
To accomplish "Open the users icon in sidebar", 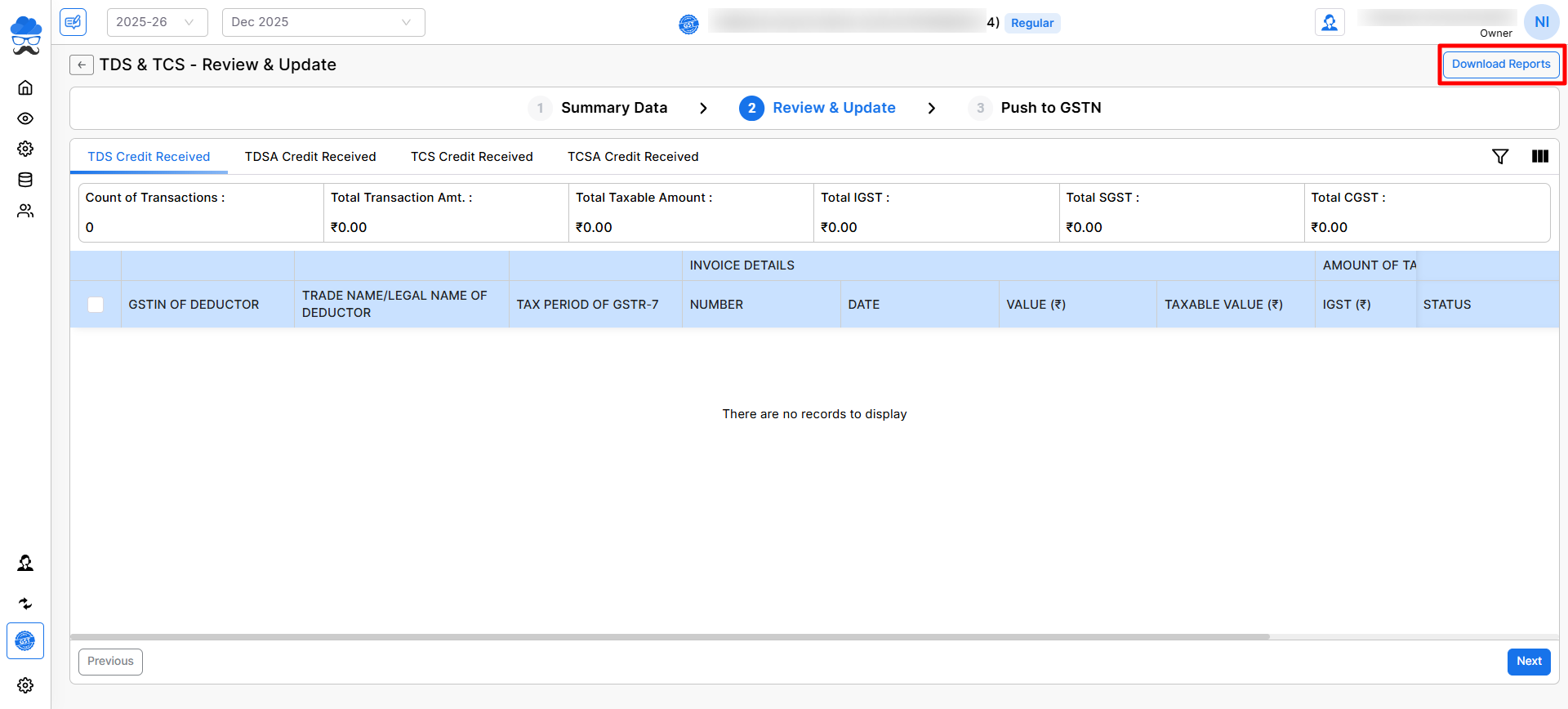I will coord(25,211).
